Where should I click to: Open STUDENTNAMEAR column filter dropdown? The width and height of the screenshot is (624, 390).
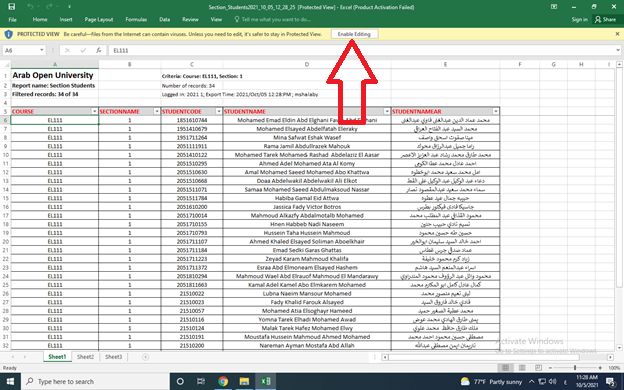(495, 111)
